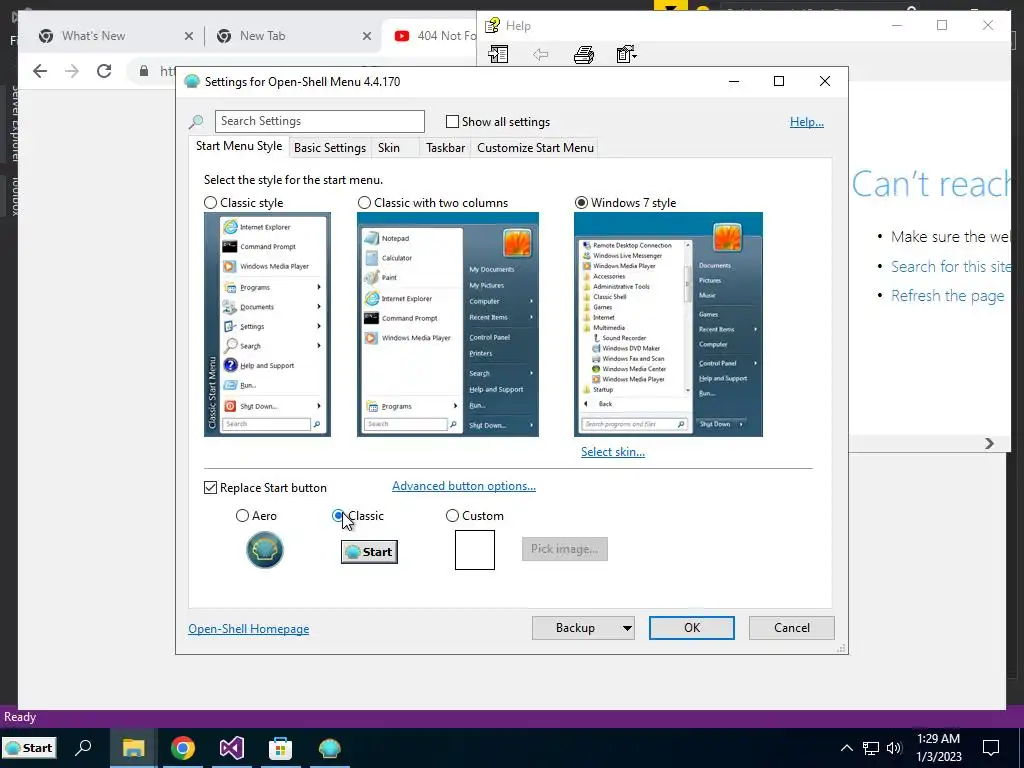This screenshot has width=1024, height=768.
Task: Open the Customize Start Menu tab
Action: (x=536, y=148)
